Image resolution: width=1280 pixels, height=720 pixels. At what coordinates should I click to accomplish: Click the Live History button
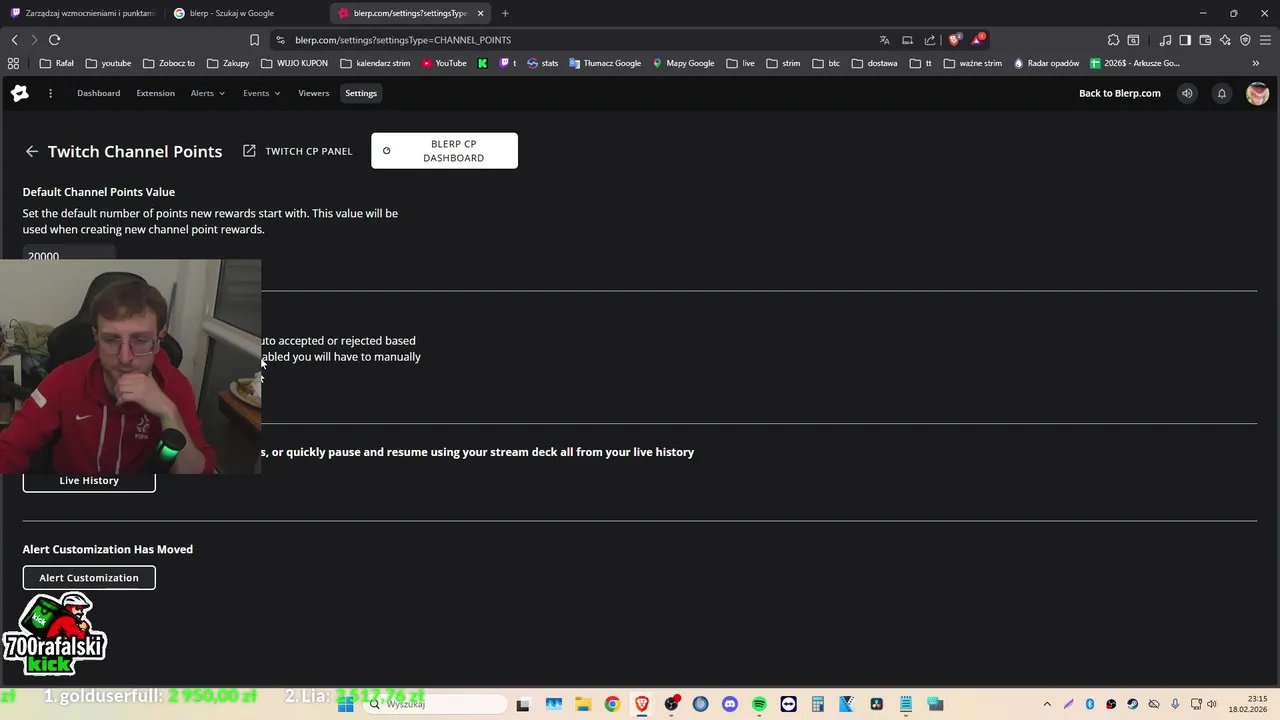[x=89, y=480]
